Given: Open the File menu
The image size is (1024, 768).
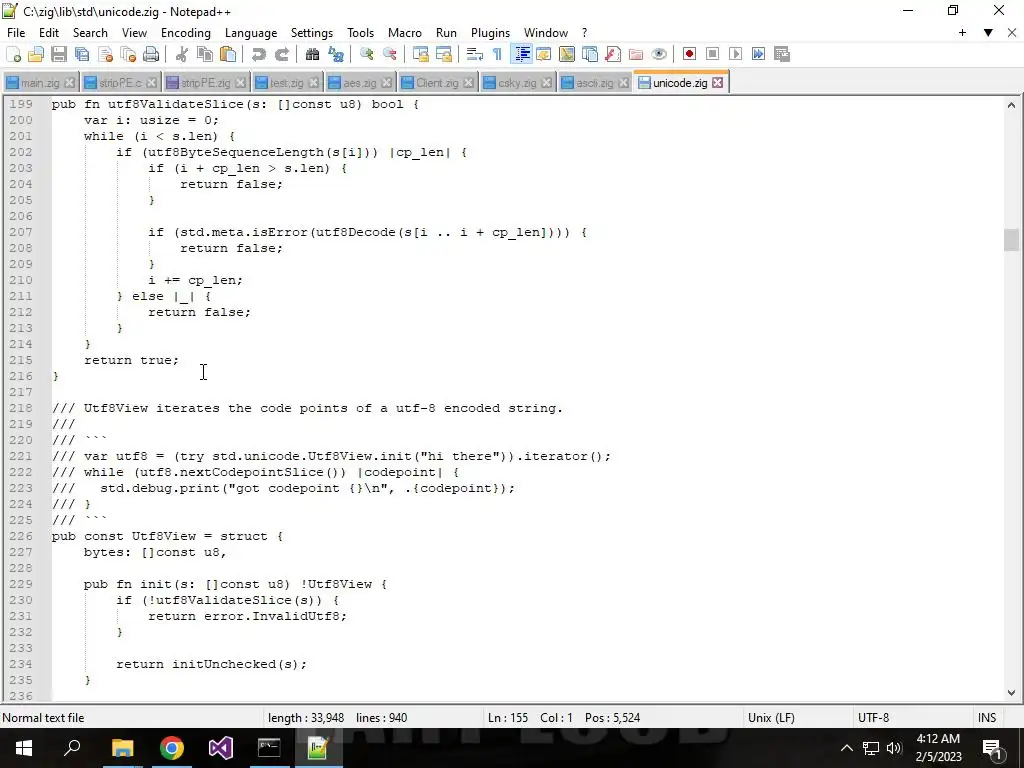Looking at the screenshot, I should (16, 33).
